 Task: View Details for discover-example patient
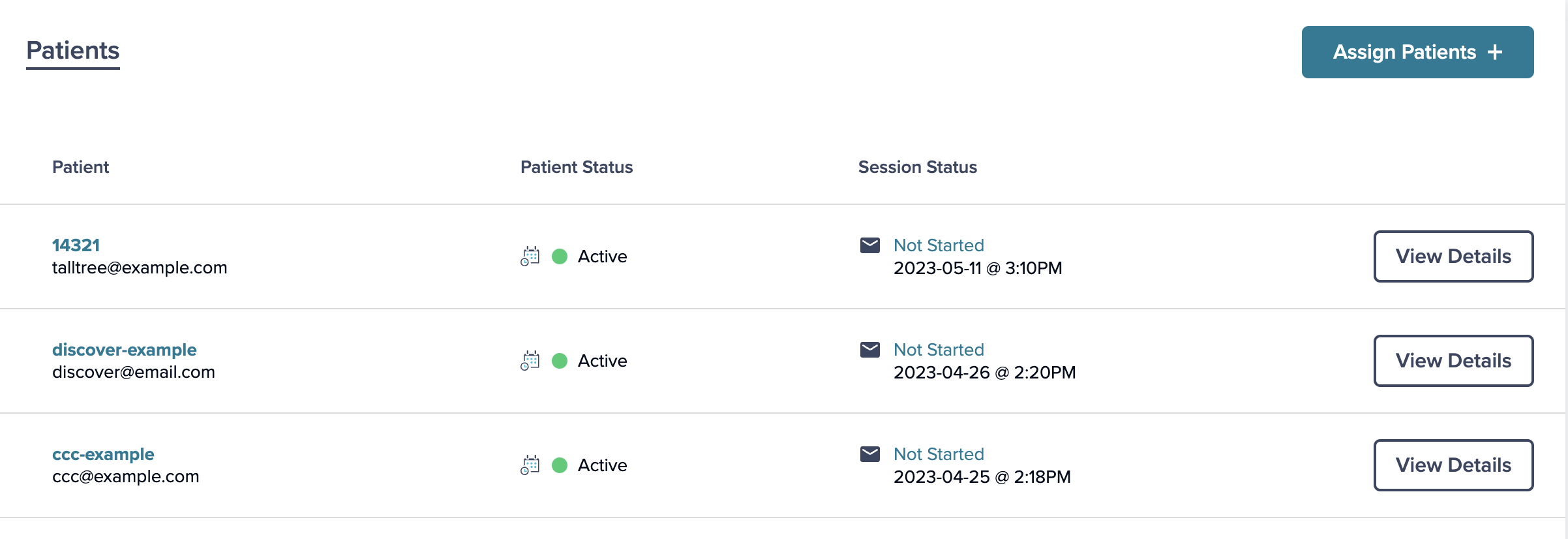(1453, 361)
